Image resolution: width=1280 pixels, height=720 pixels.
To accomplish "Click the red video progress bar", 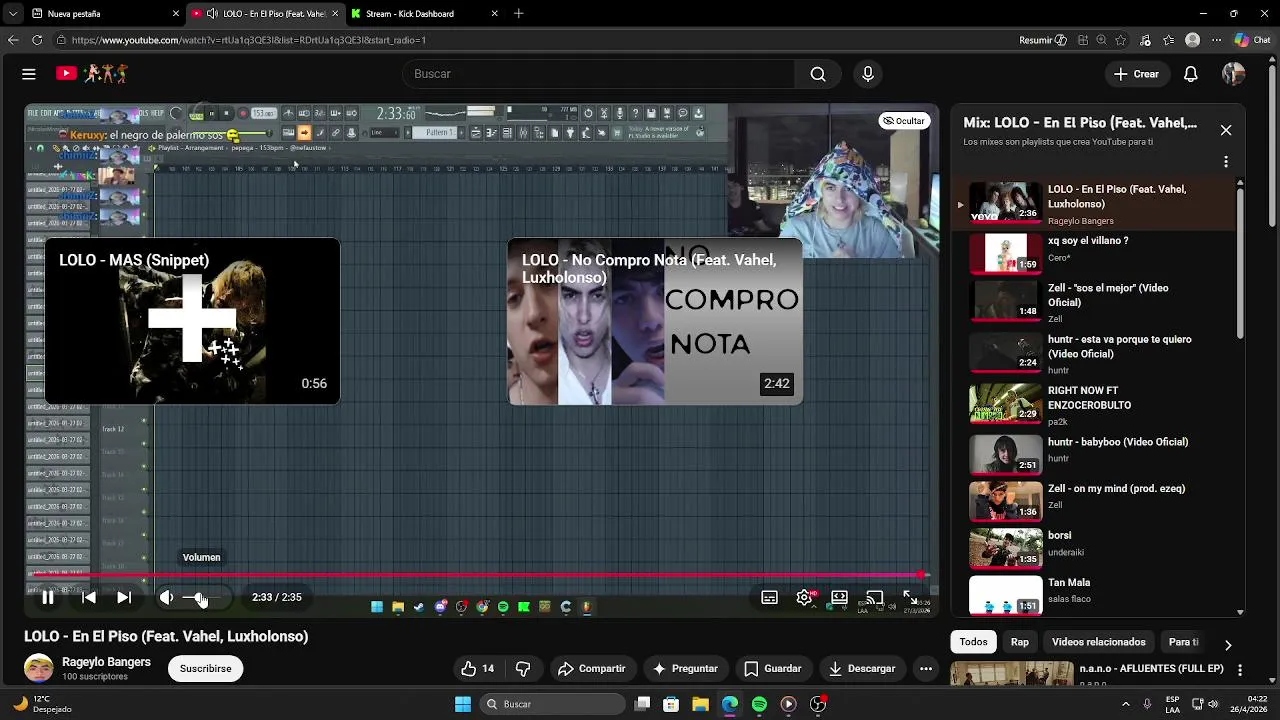I will (480, 575).
